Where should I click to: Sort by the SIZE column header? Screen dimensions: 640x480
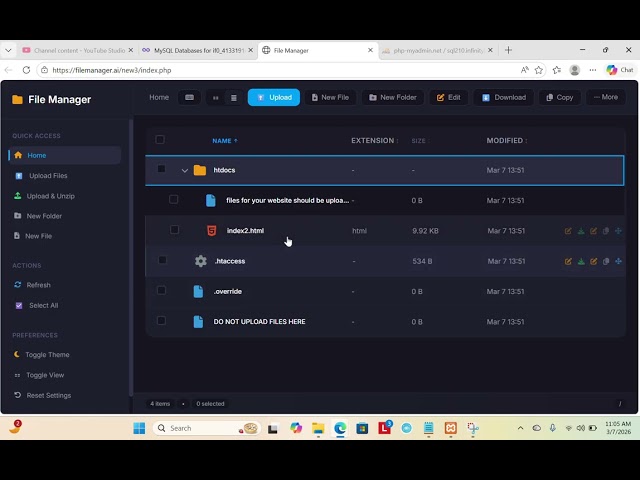420,141
